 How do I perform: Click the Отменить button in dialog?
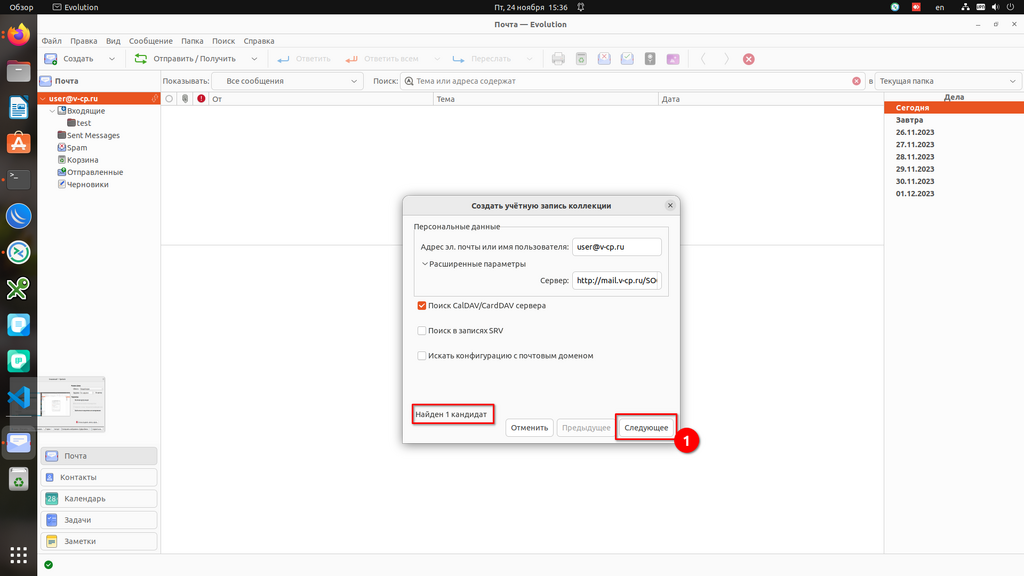tap(529, 427)
